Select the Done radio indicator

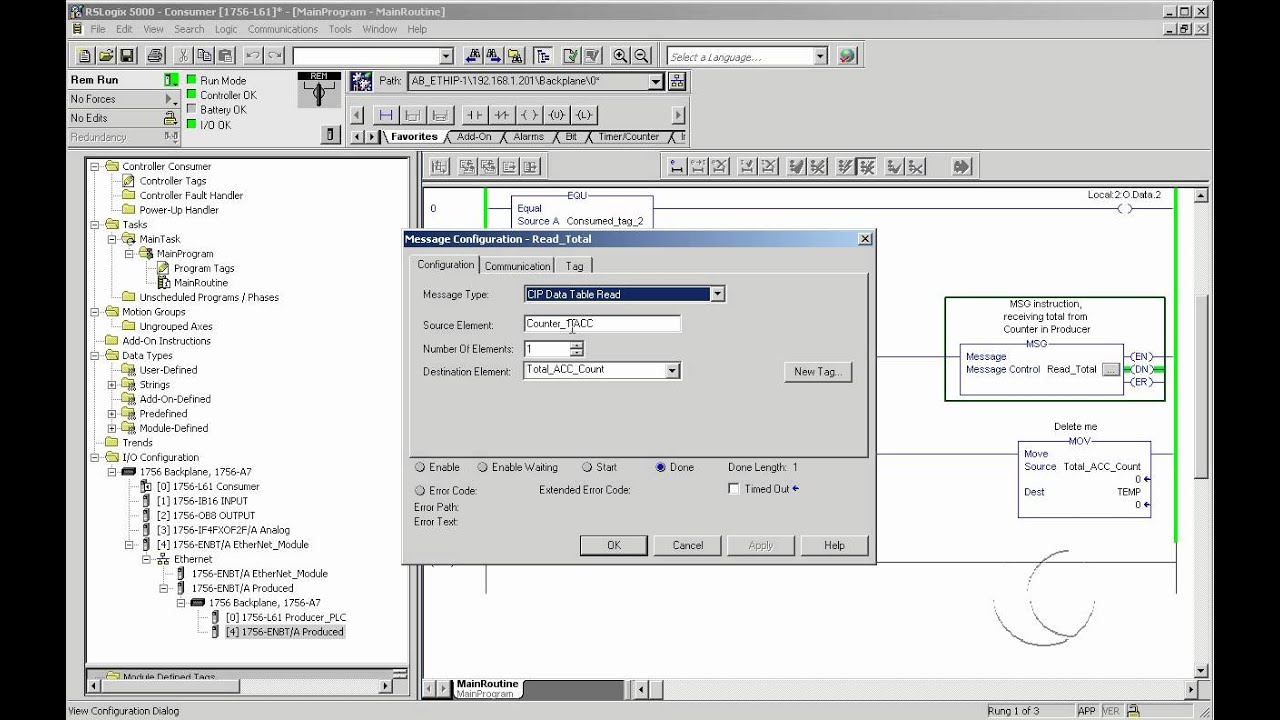(661, 467)
